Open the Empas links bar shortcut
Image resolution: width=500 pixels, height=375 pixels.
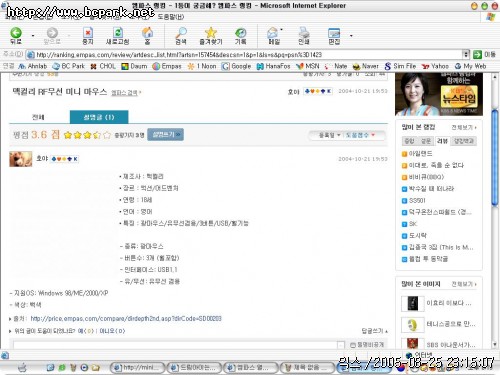(167, 66)
